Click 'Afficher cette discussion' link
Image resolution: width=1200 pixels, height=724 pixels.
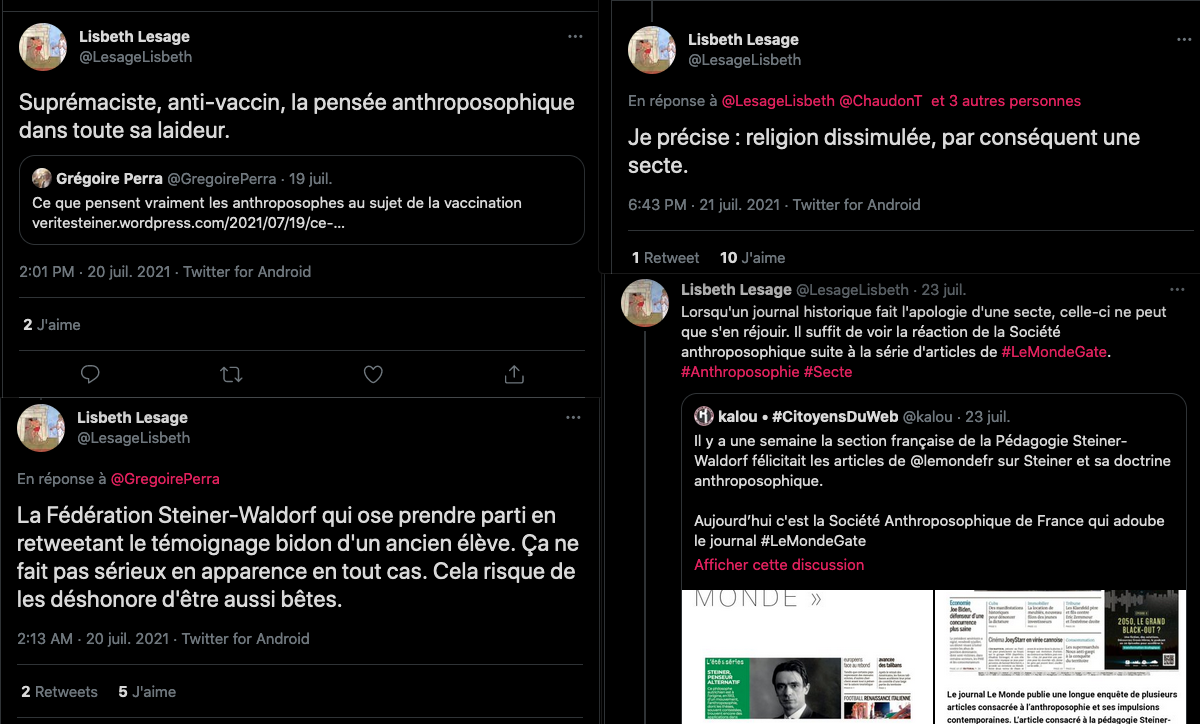click(x=779, y=564)
